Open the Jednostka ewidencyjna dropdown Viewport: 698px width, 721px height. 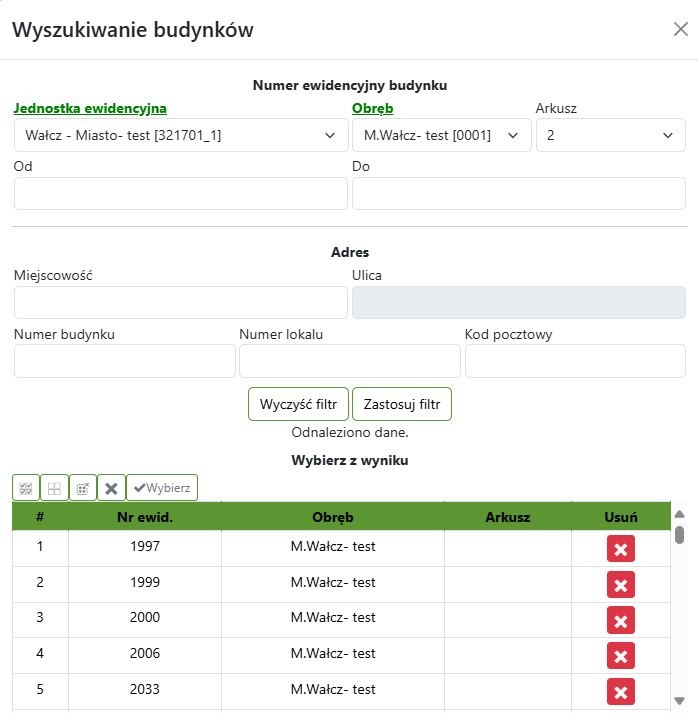[180, 135]
